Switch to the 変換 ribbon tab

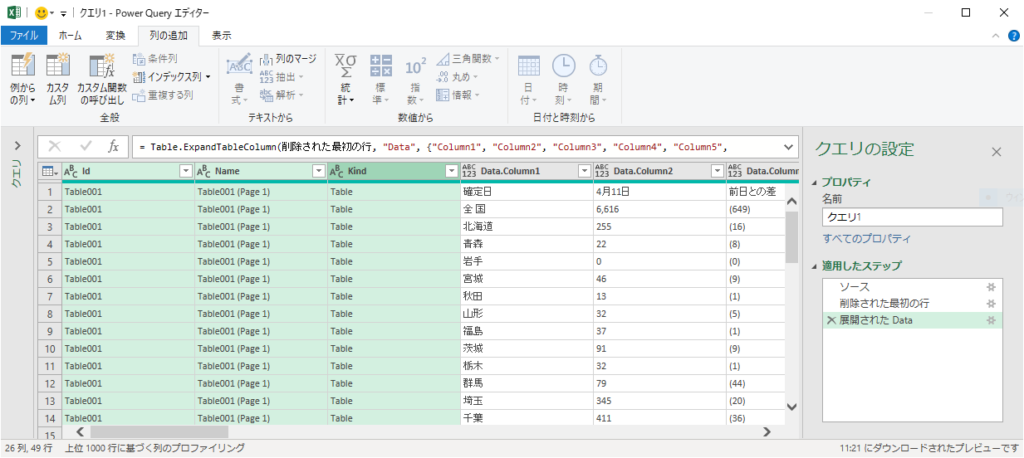point(115,35)
